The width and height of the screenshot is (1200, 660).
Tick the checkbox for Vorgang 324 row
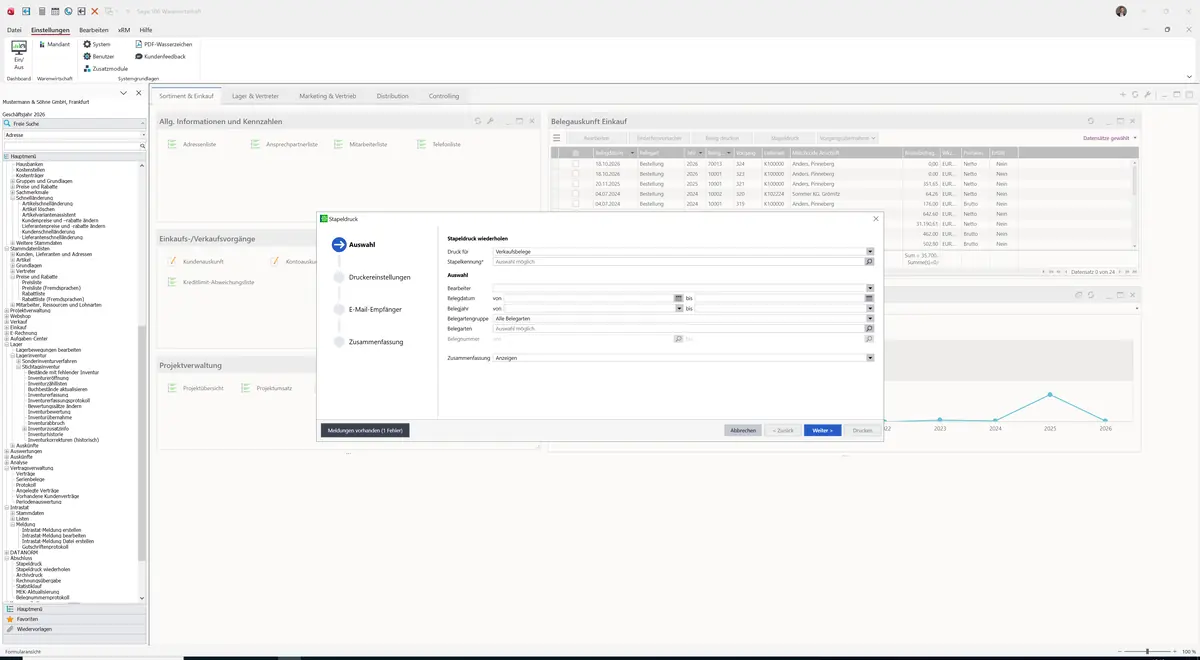coord(575,163)
